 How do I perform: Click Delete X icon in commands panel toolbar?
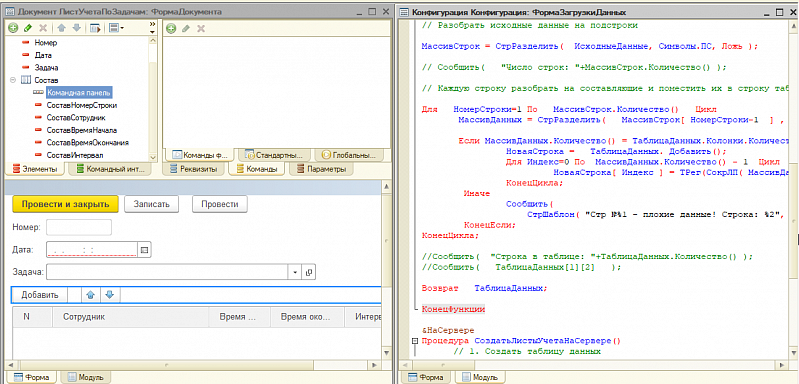tap(201, 29)
